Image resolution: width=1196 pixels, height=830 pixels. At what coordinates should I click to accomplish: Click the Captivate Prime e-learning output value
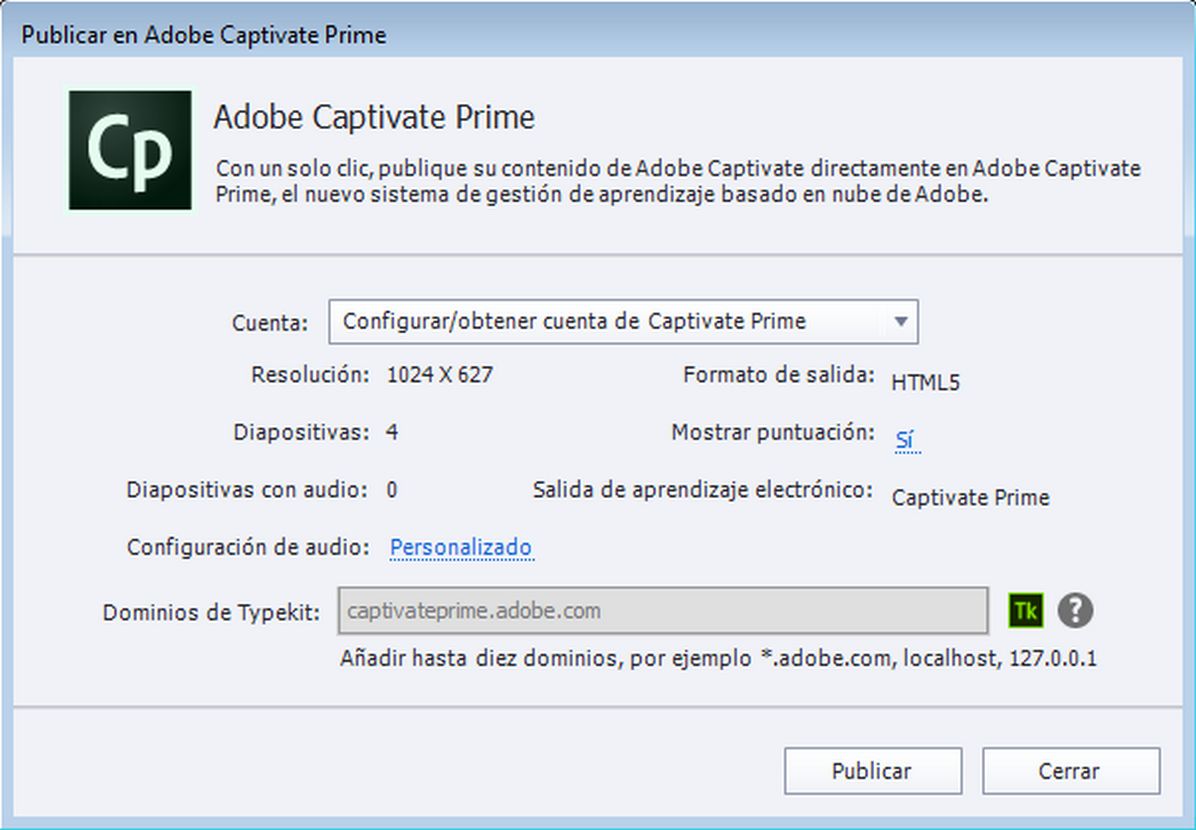pyautogui.click(x=970, y=497)
